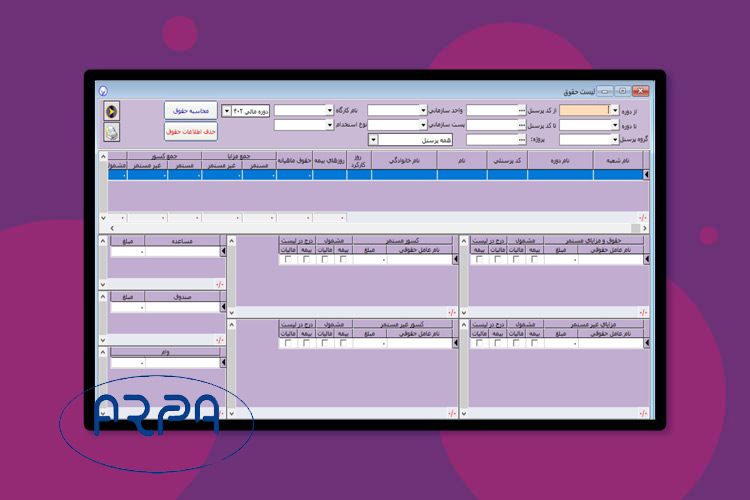Click the print document icon
This screenshot has height=500, width=750.
click(x=112, y=131)
